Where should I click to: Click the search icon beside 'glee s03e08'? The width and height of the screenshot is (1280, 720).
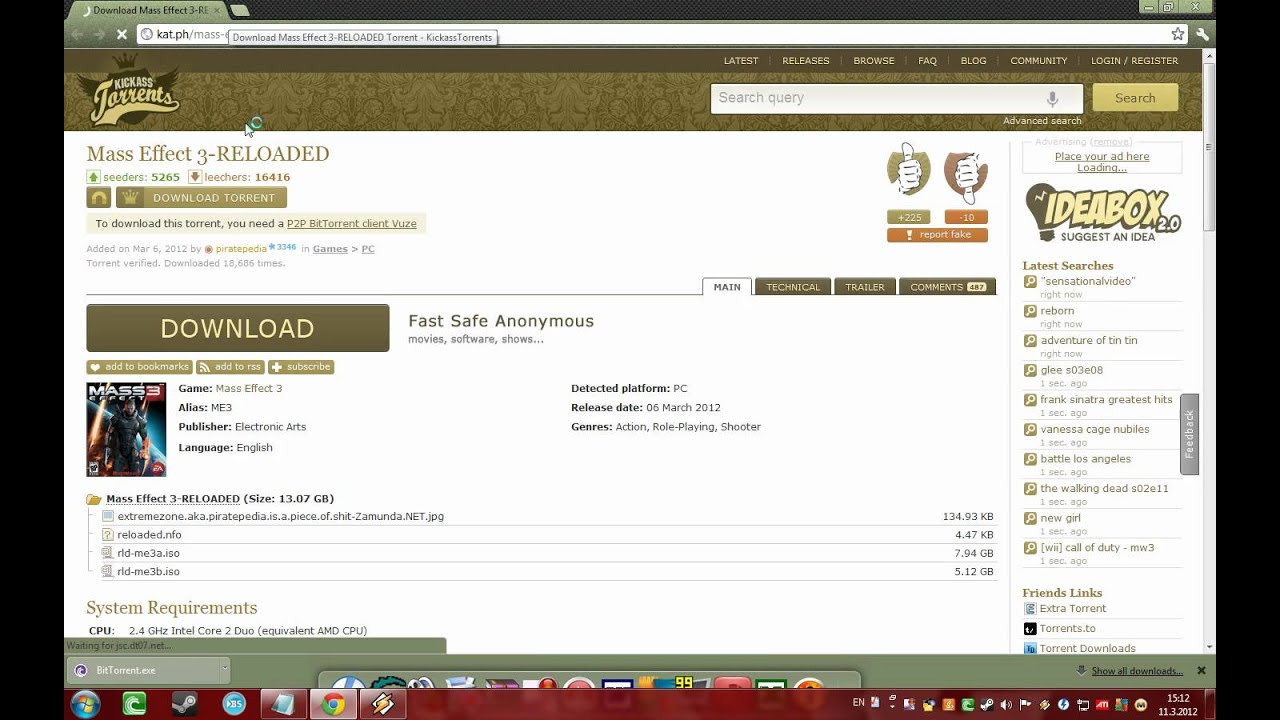pos(1030,370)
